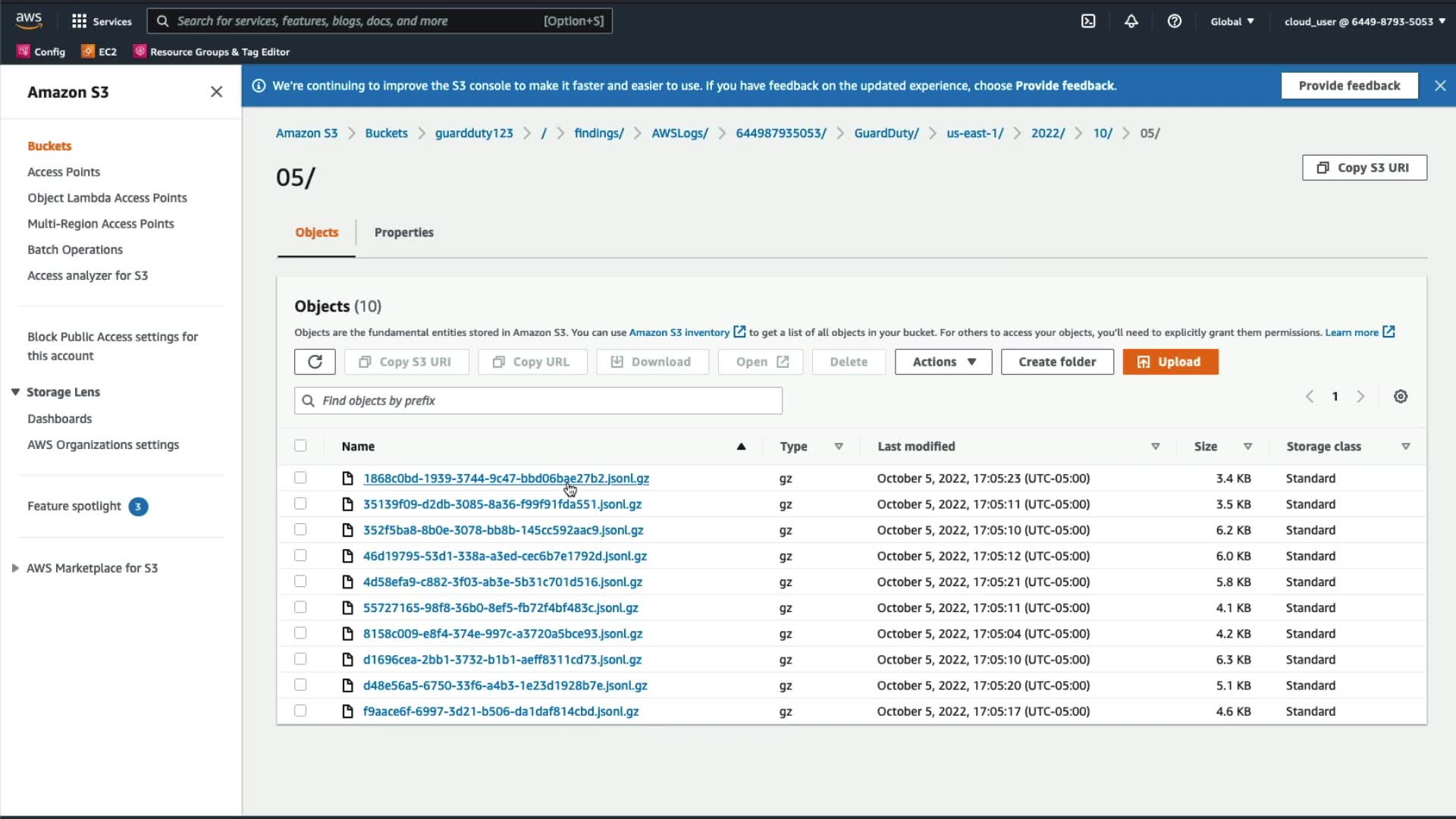Check the box for f9aace6f jsonl.gz file
The height and width of the screenshot is (819, 1456).
(x=300, y=711)
